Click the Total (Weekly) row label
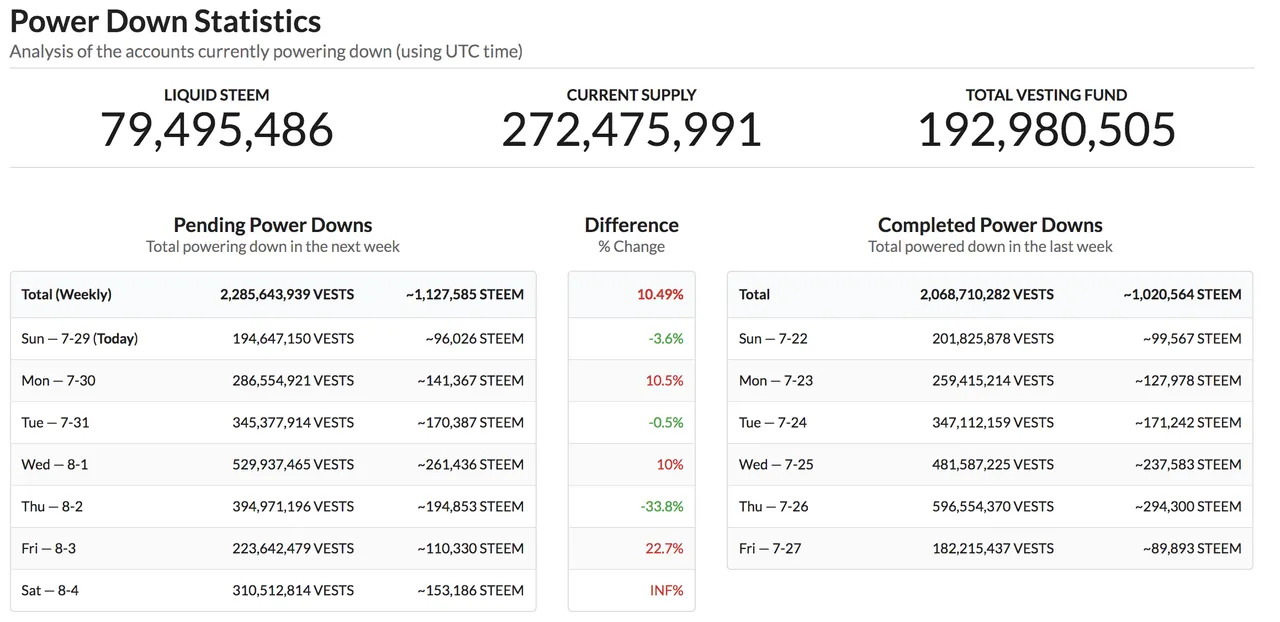1280x622 pixels. click(66, 294)
